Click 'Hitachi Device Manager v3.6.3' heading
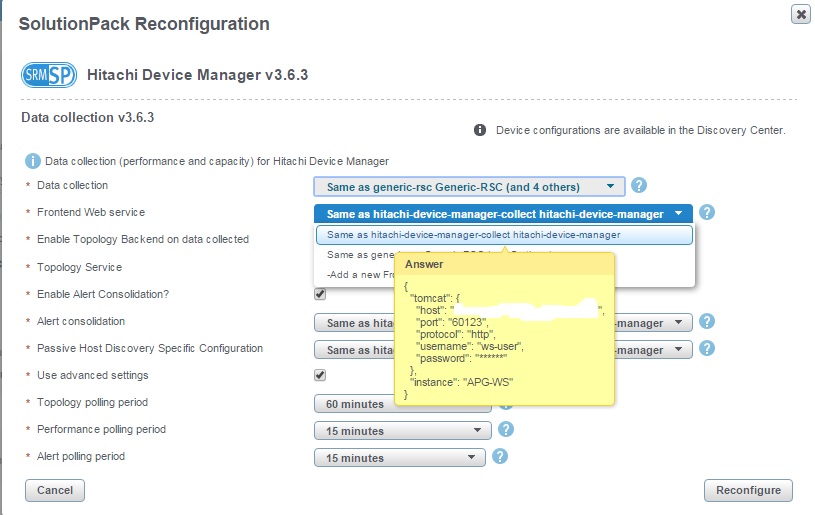 pos(198,75)
